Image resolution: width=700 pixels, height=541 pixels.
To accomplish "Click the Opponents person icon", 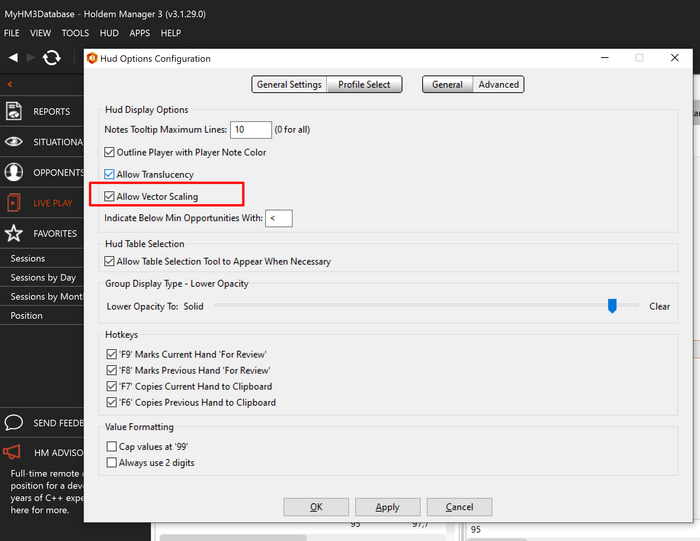I will coord(14,172).
